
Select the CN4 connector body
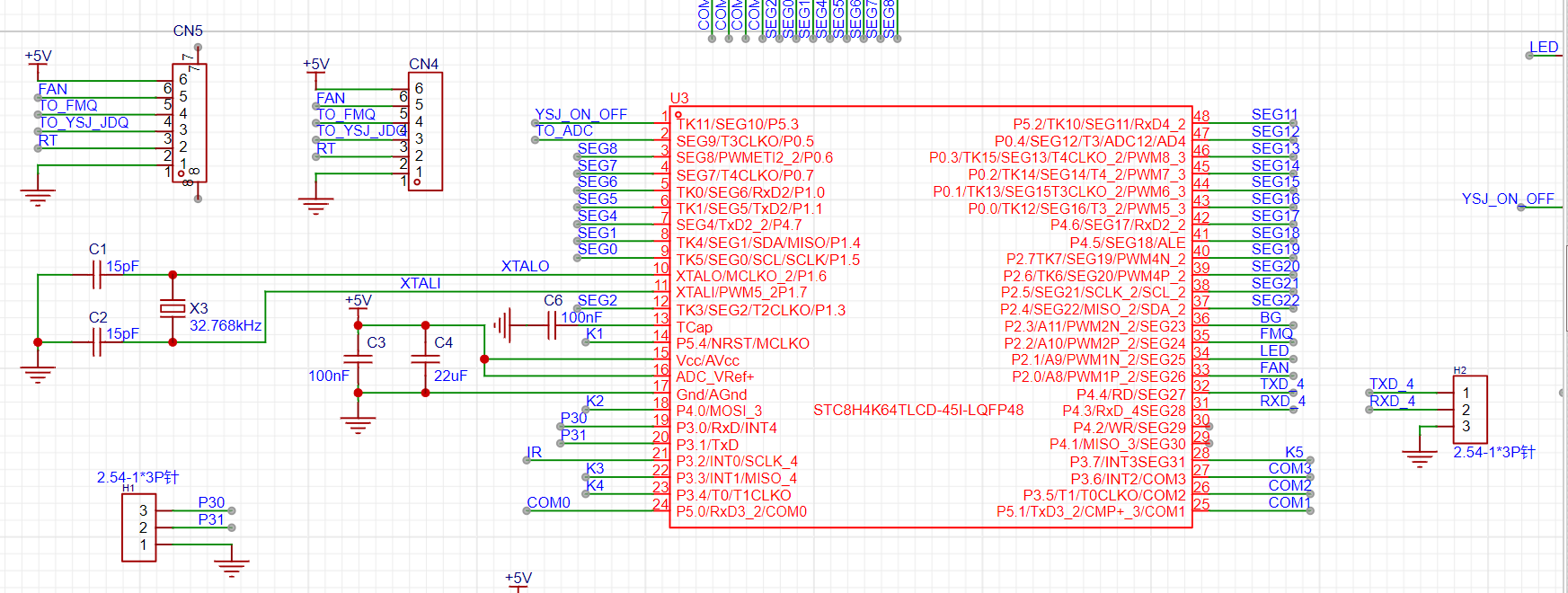425,132
